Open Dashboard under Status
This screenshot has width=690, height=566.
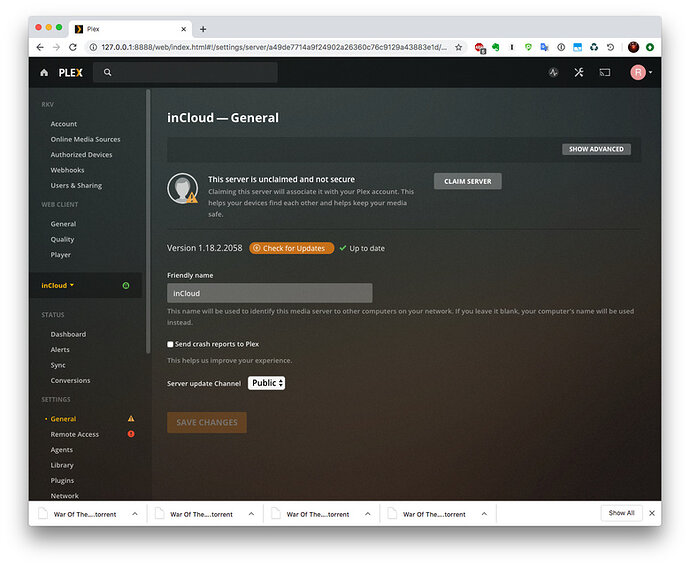tap(68, 334)
